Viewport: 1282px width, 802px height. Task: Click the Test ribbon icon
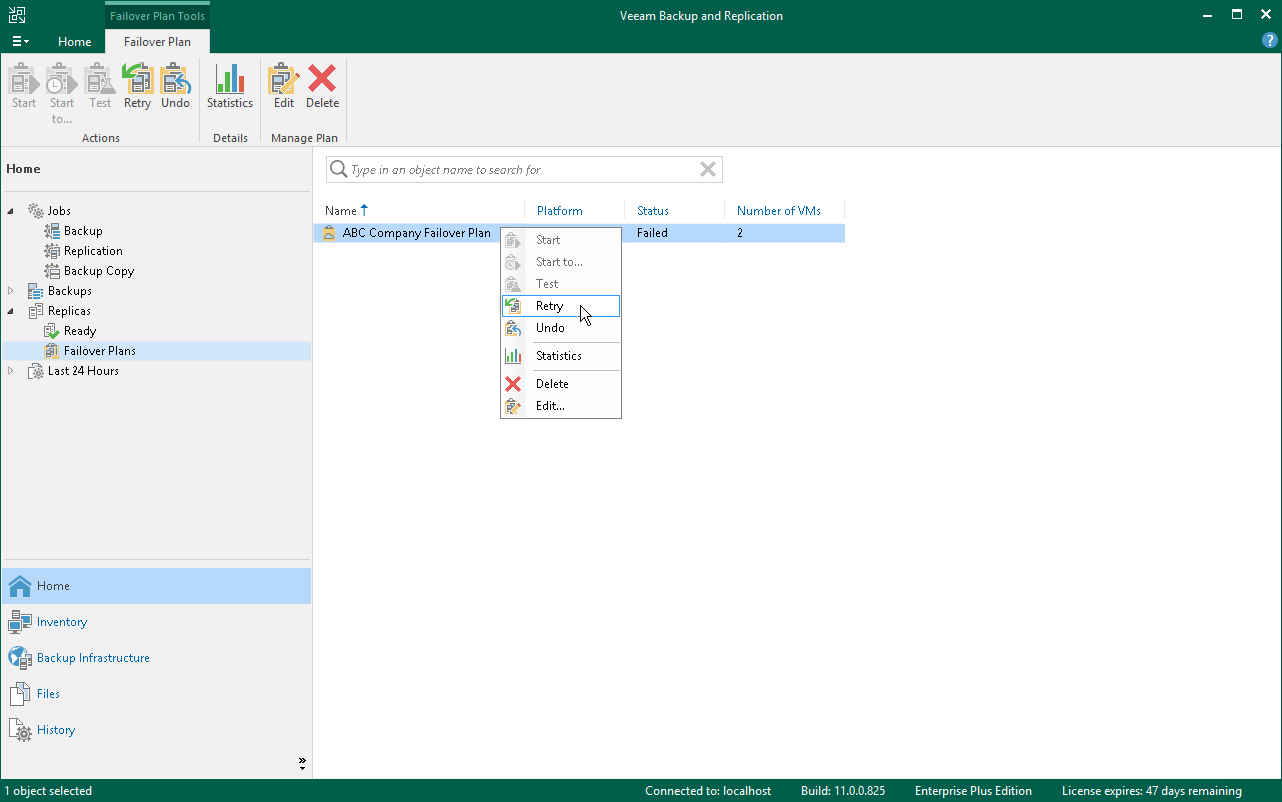pyautogui.click(x=100, y=79)
